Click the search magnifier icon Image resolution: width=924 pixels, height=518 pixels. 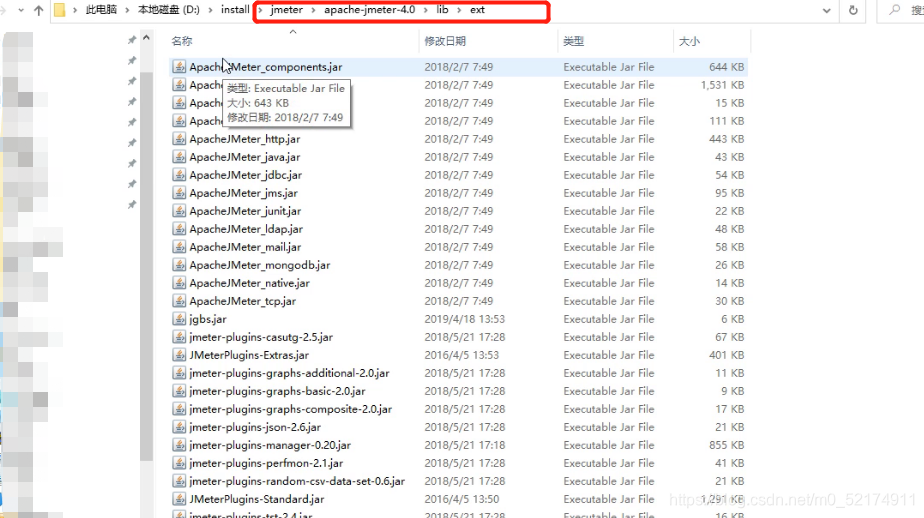coord(895,10)
